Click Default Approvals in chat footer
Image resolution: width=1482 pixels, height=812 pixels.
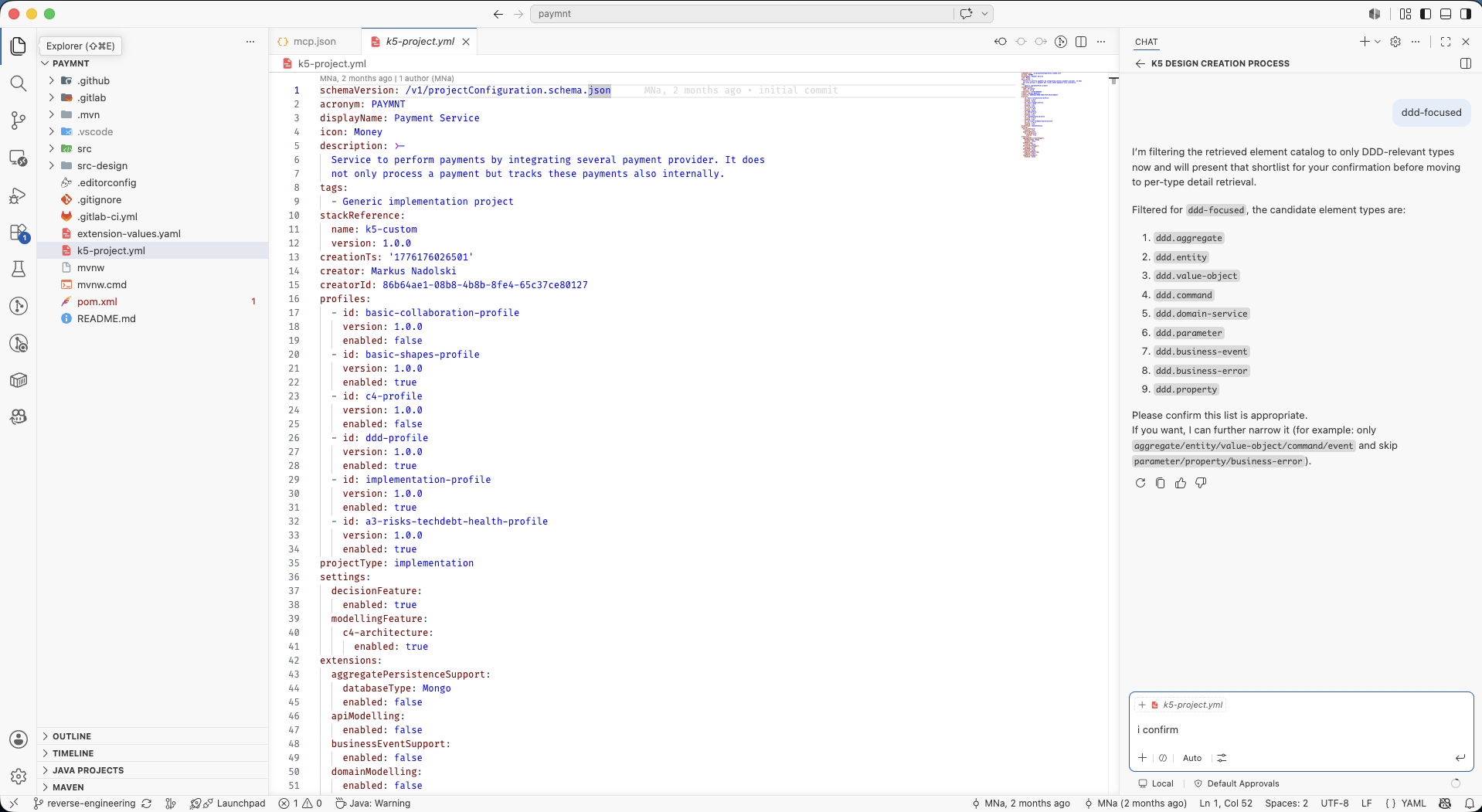coord(1236,783)
